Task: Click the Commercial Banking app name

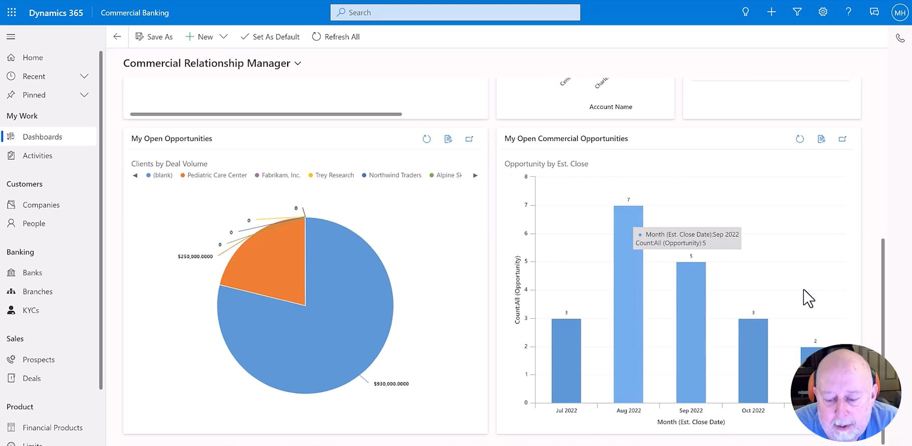Action: click(x=135, y=12)
